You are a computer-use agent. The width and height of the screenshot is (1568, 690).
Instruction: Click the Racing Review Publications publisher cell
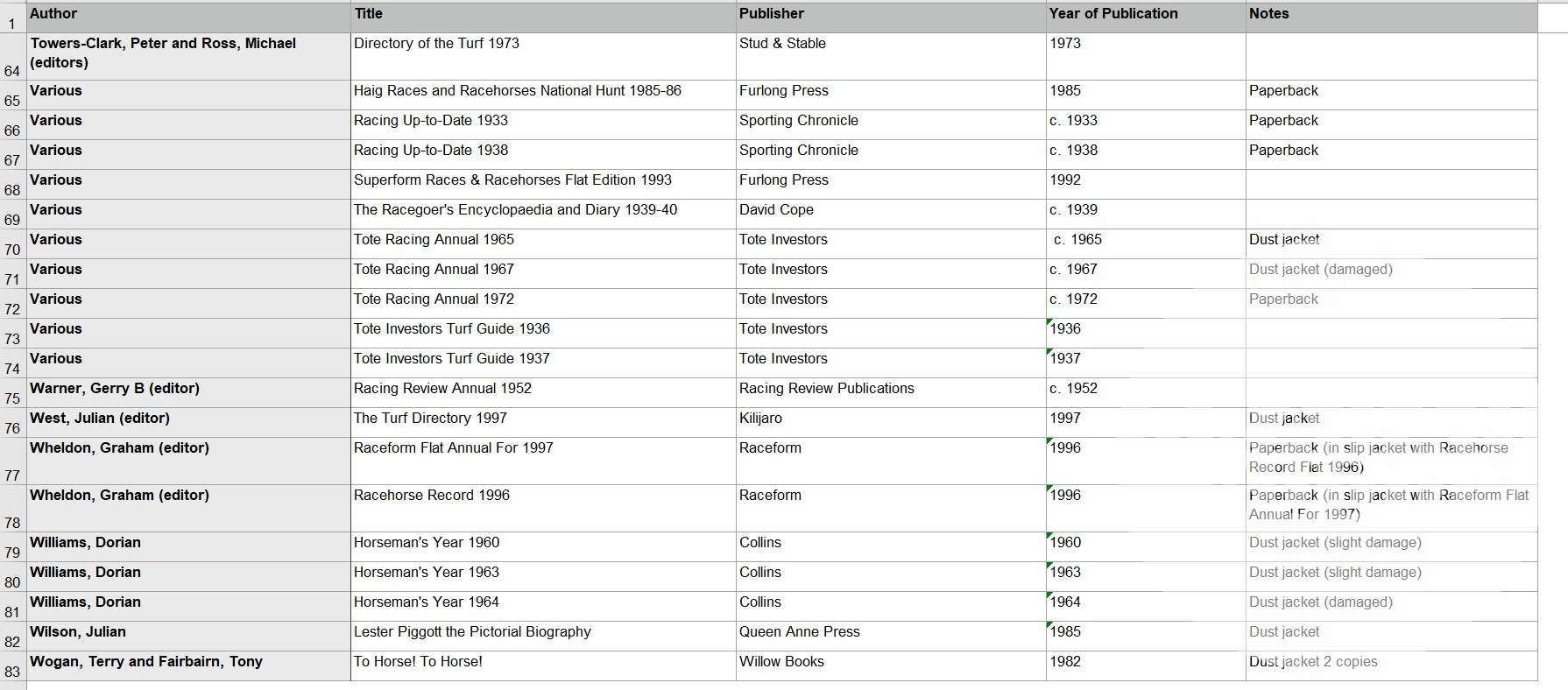click(891, 393)
